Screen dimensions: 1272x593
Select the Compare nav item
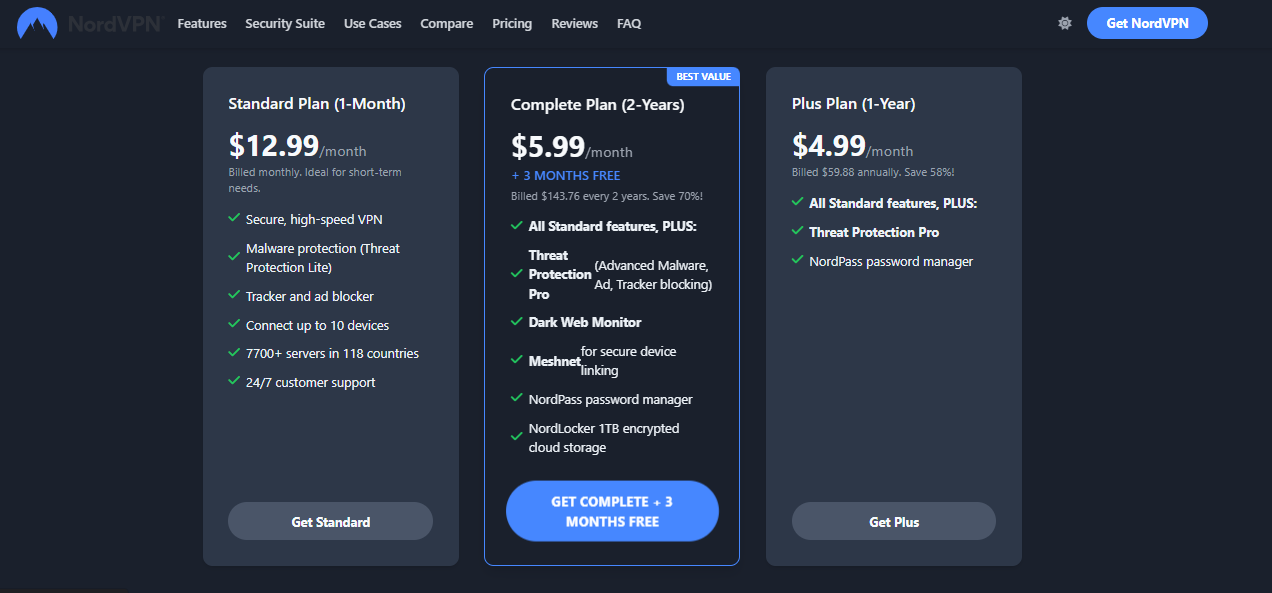point(447,23)
